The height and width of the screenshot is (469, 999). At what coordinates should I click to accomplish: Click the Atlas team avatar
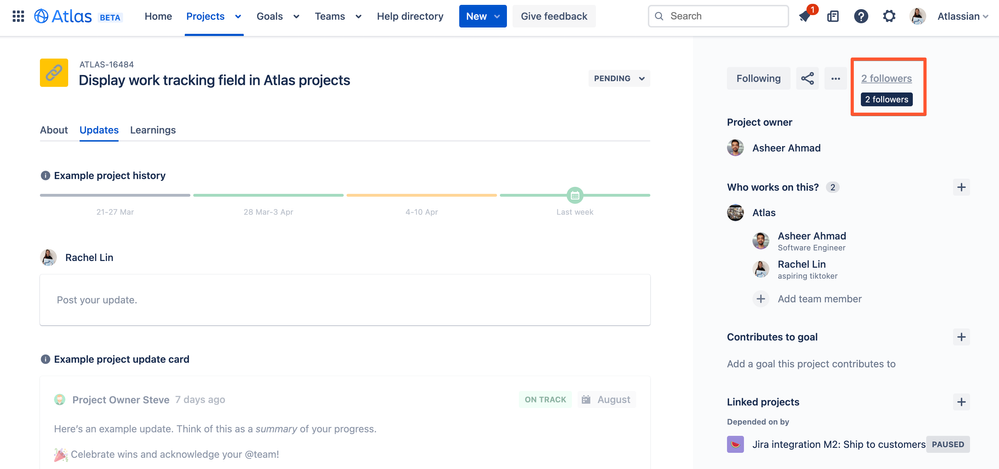[x=735, y=213]
